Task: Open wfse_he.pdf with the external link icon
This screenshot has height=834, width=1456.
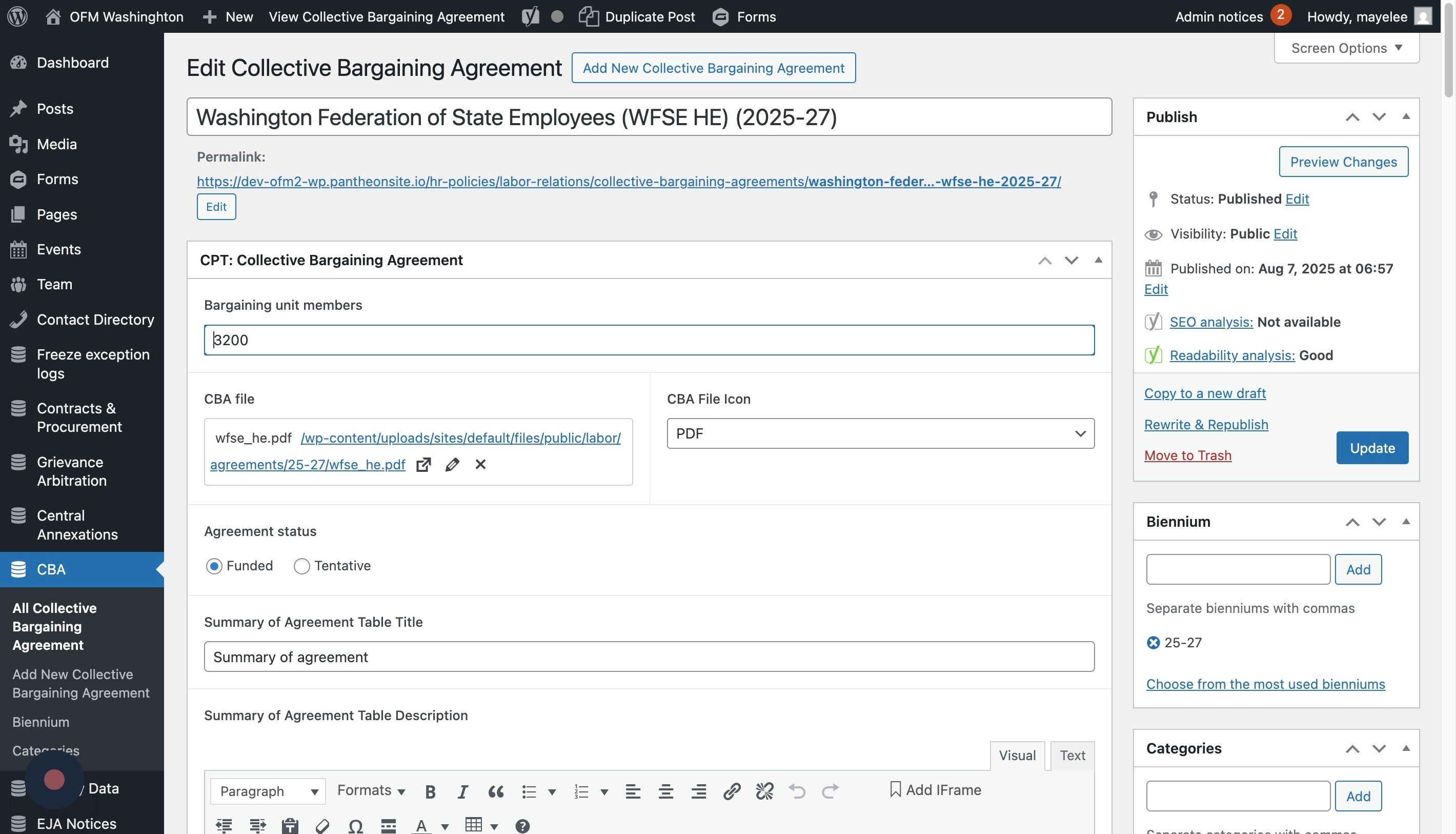Action: [423, 465]
